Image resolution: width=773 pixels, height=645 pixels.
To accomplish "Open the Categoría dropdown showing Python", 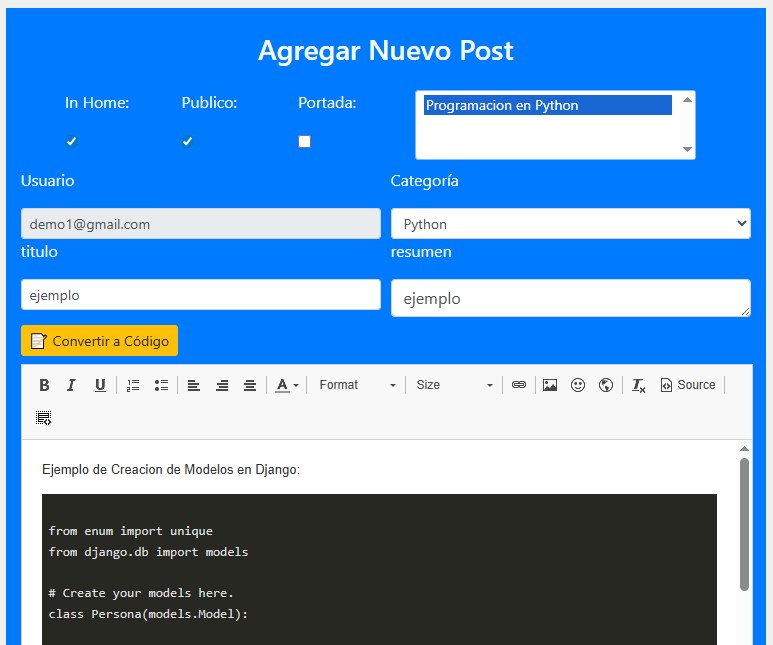I will pos(570,224).
